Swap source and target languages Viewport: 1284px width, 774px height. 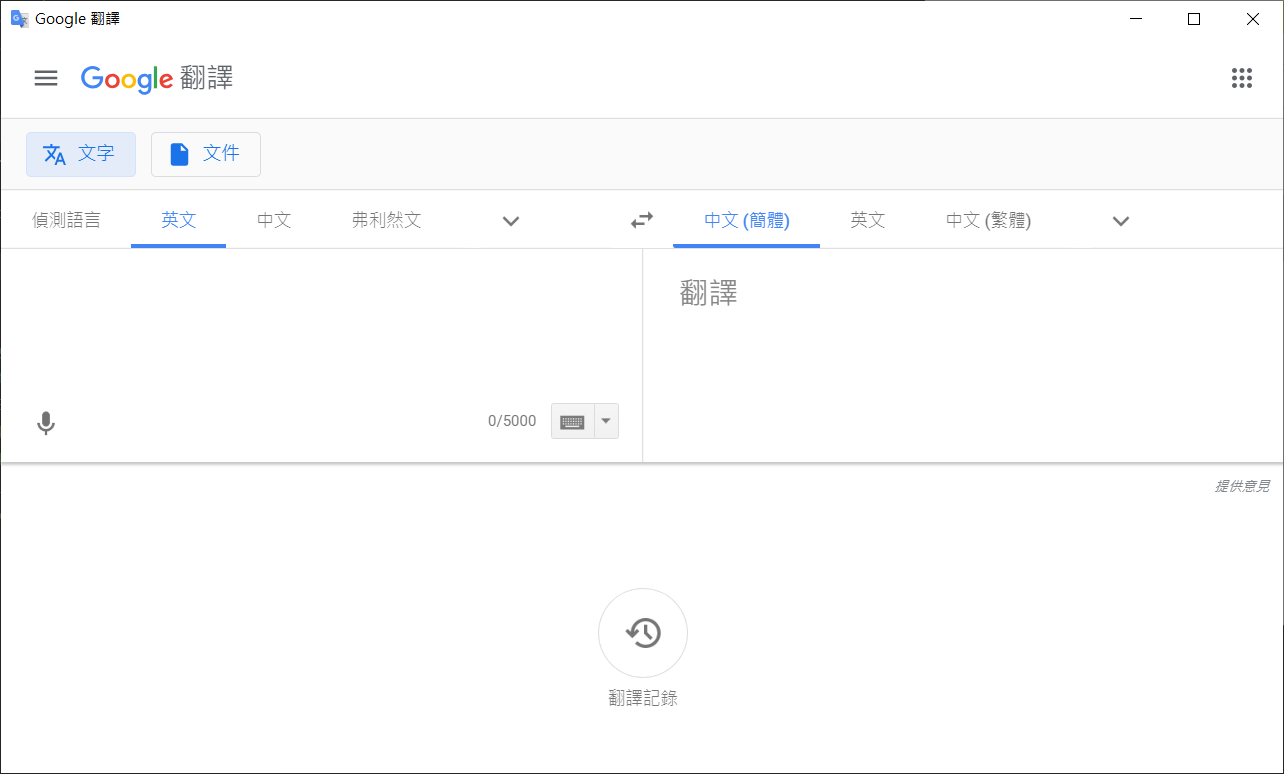coord(642,220)
